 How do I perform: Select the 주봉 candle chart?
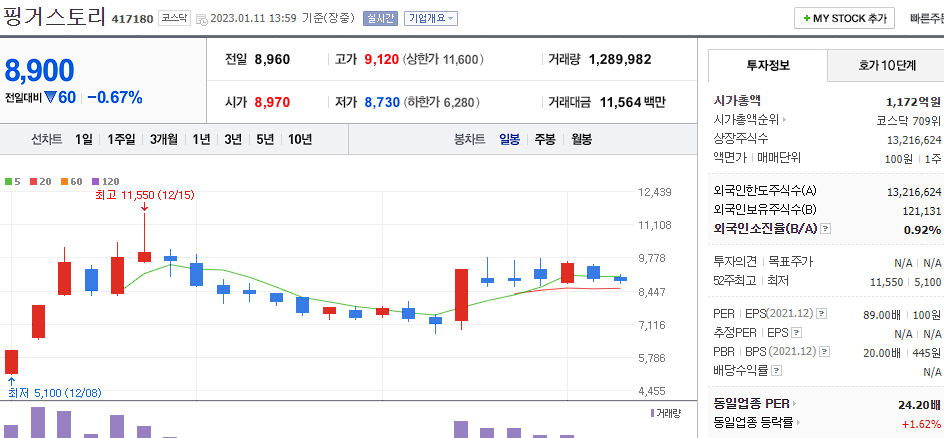(x=545, y=140)
